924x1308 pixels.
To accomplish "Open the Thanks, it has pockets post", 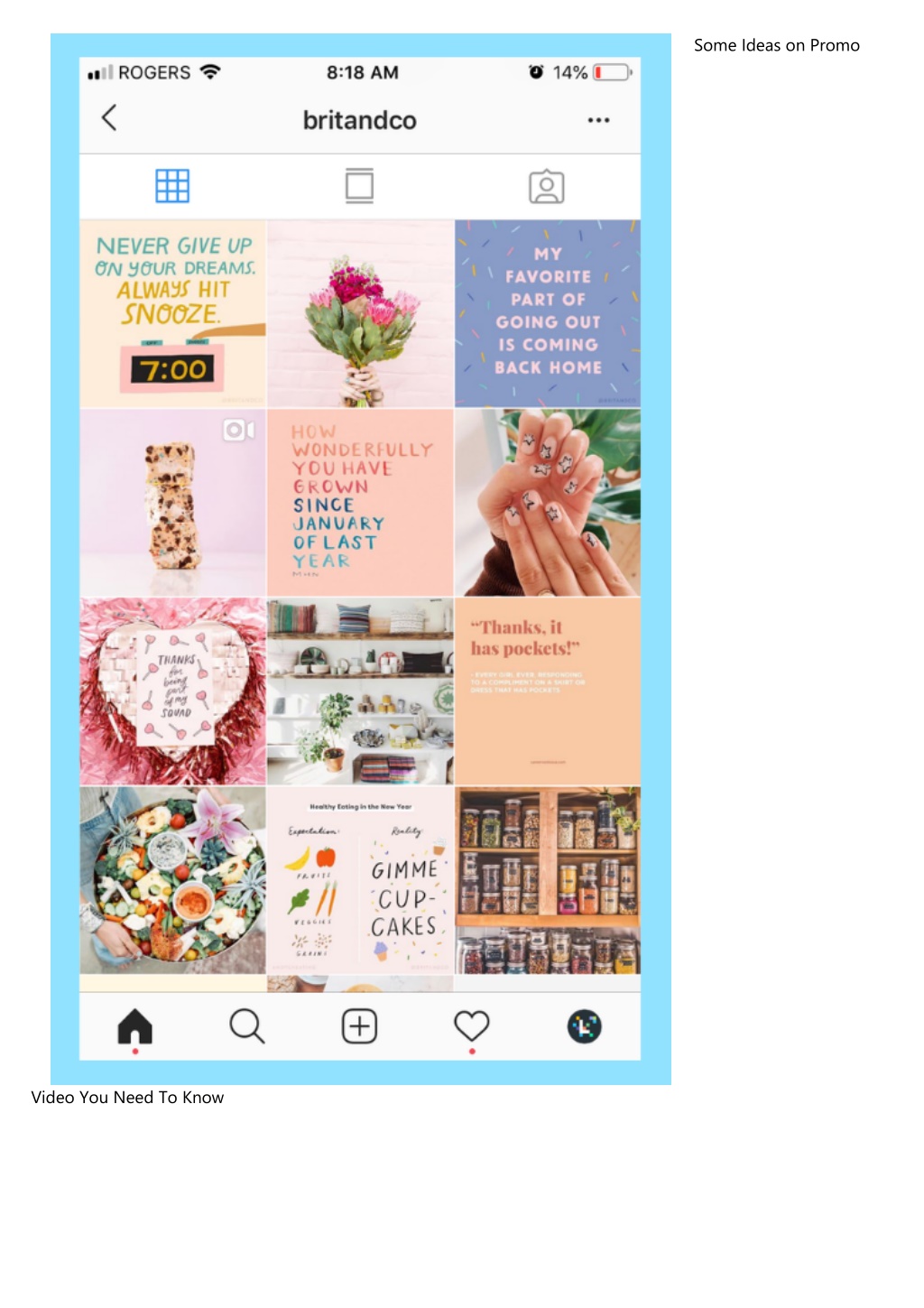I will (x=548, y=691).
